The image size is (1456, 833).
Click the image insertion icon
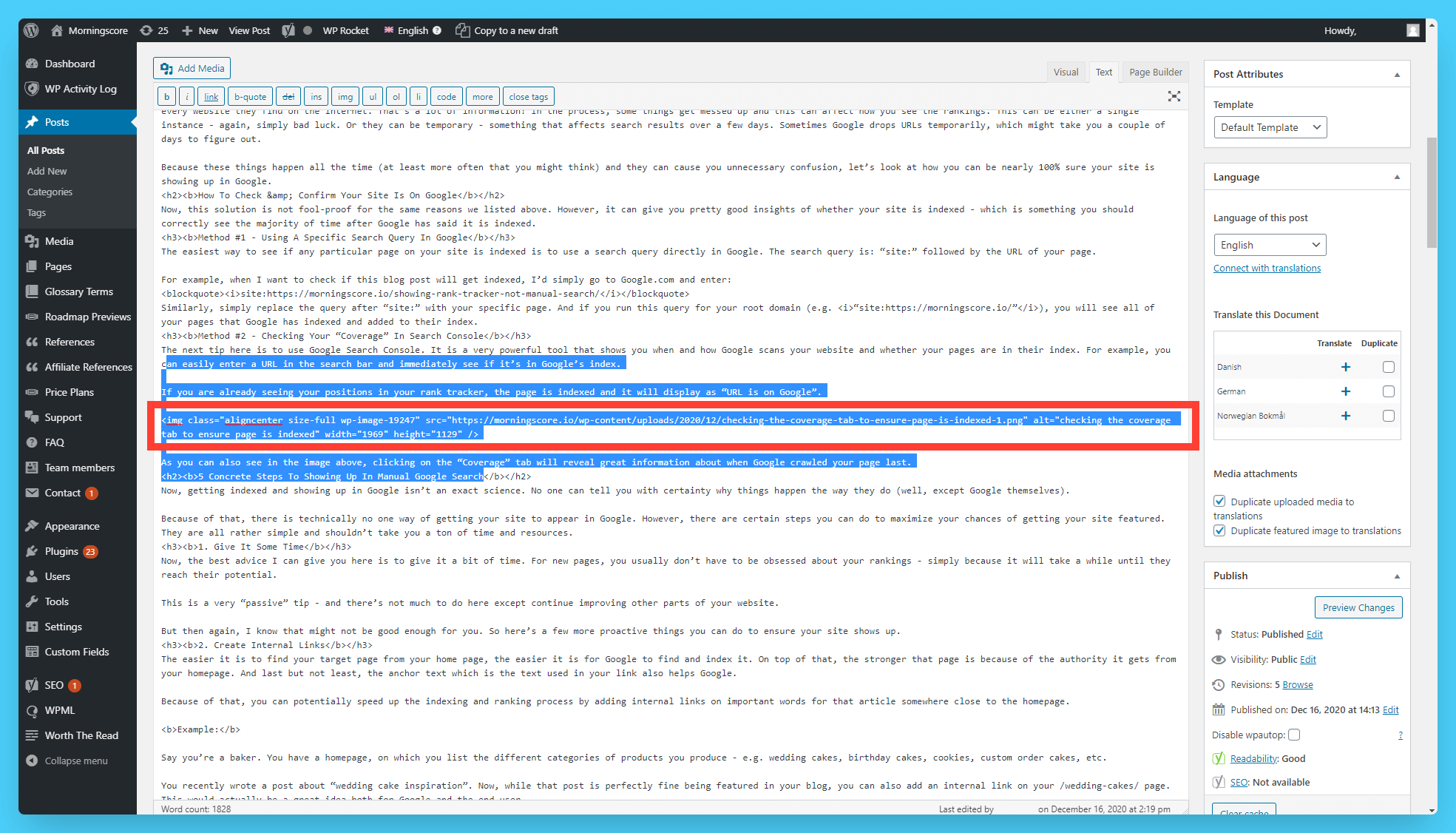(x=344, y=97)
